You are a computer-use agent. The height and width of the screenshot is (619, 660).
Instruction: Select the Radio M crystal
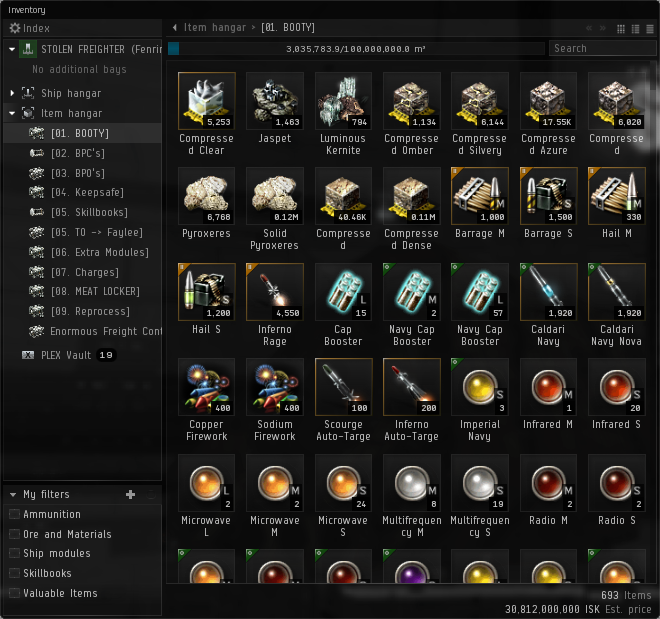(548, 483)
